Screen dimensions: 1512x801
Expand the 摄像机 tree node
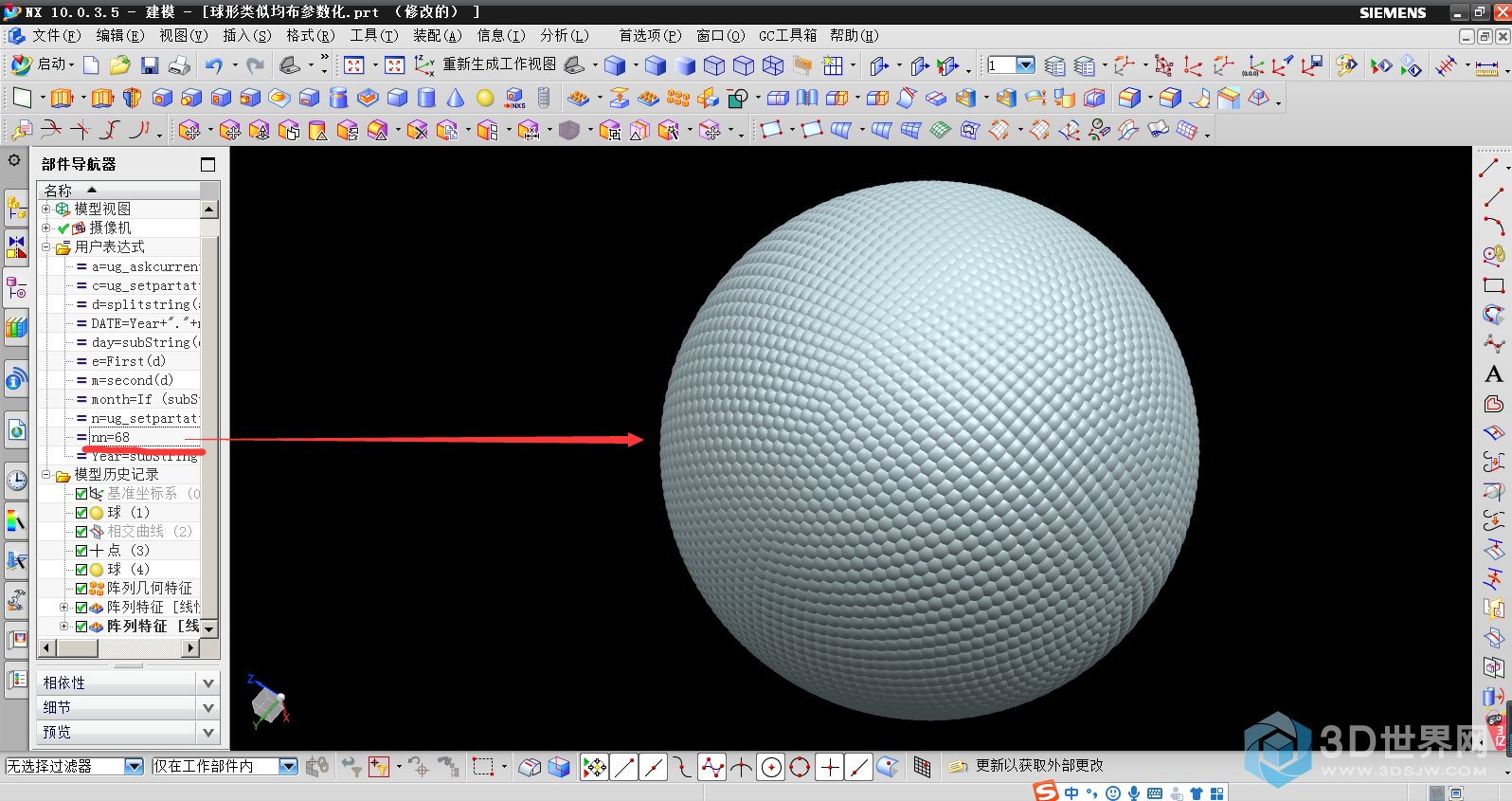pos(45,228)
